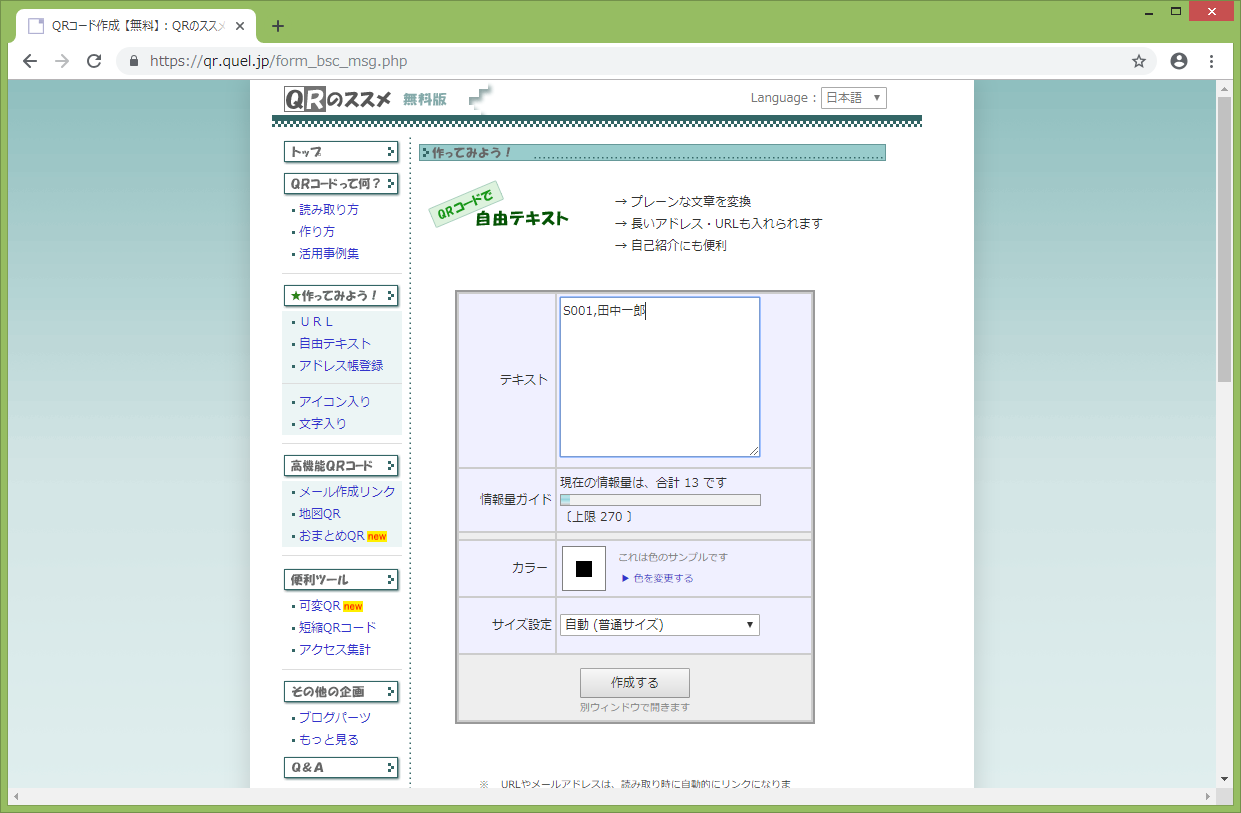
Task: Open the 自由テキスト sidebar link
Action: tap(335, 344)
